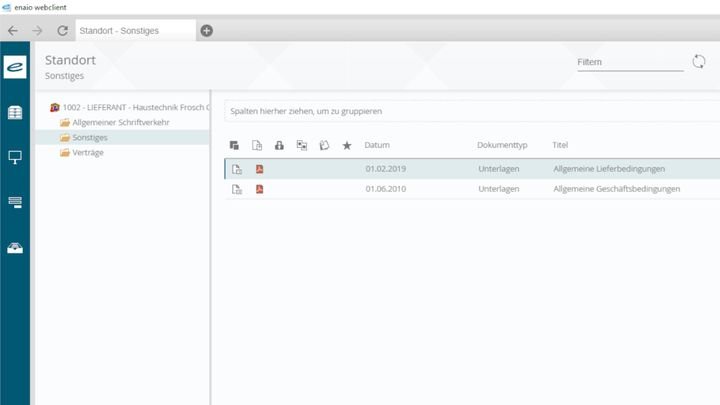Open the archive cabinet sidebar icon

click(16, 113)
